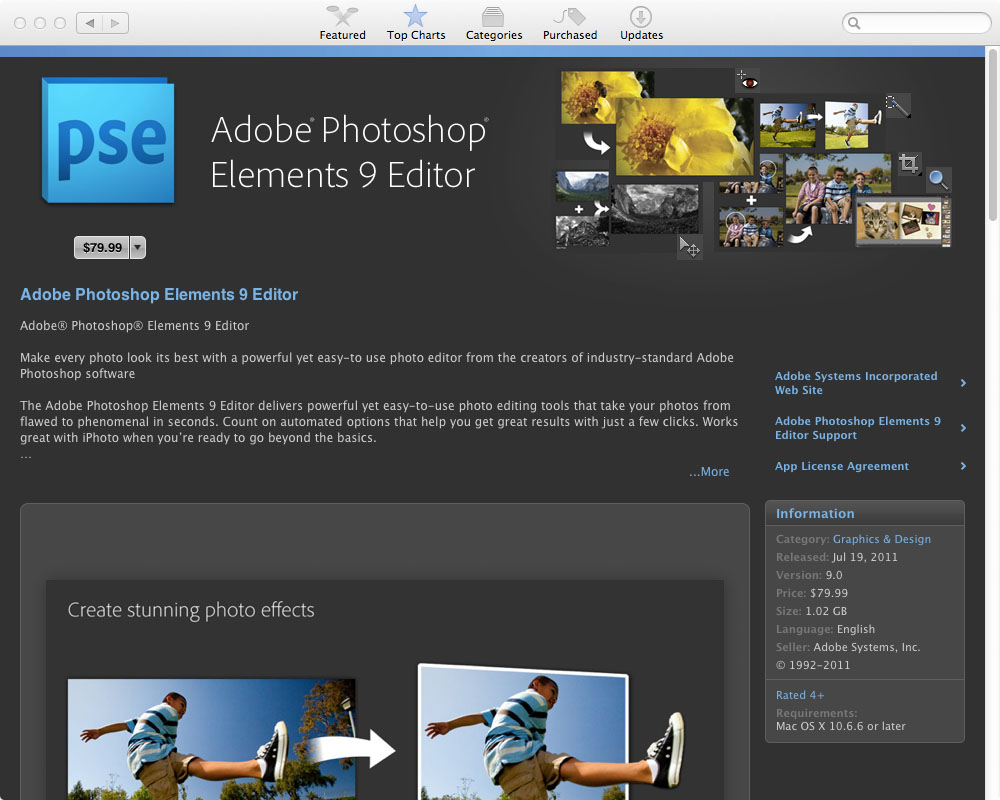Click the black-and-white landscape image in banner
The height and width of the screenshot is (800, 1000).
[x=654, y=209]
